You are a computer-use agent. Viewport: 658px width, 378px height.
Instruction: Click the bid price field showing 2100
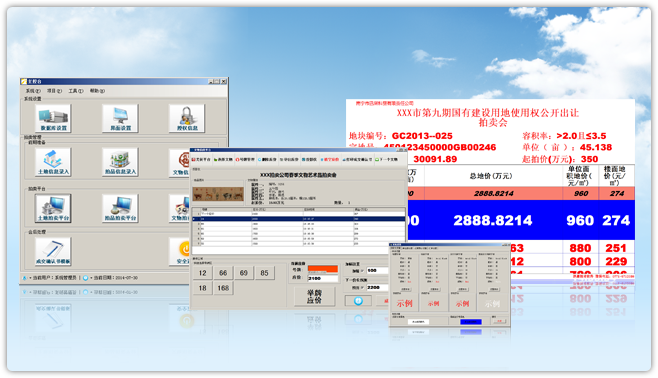click(323, 278)
